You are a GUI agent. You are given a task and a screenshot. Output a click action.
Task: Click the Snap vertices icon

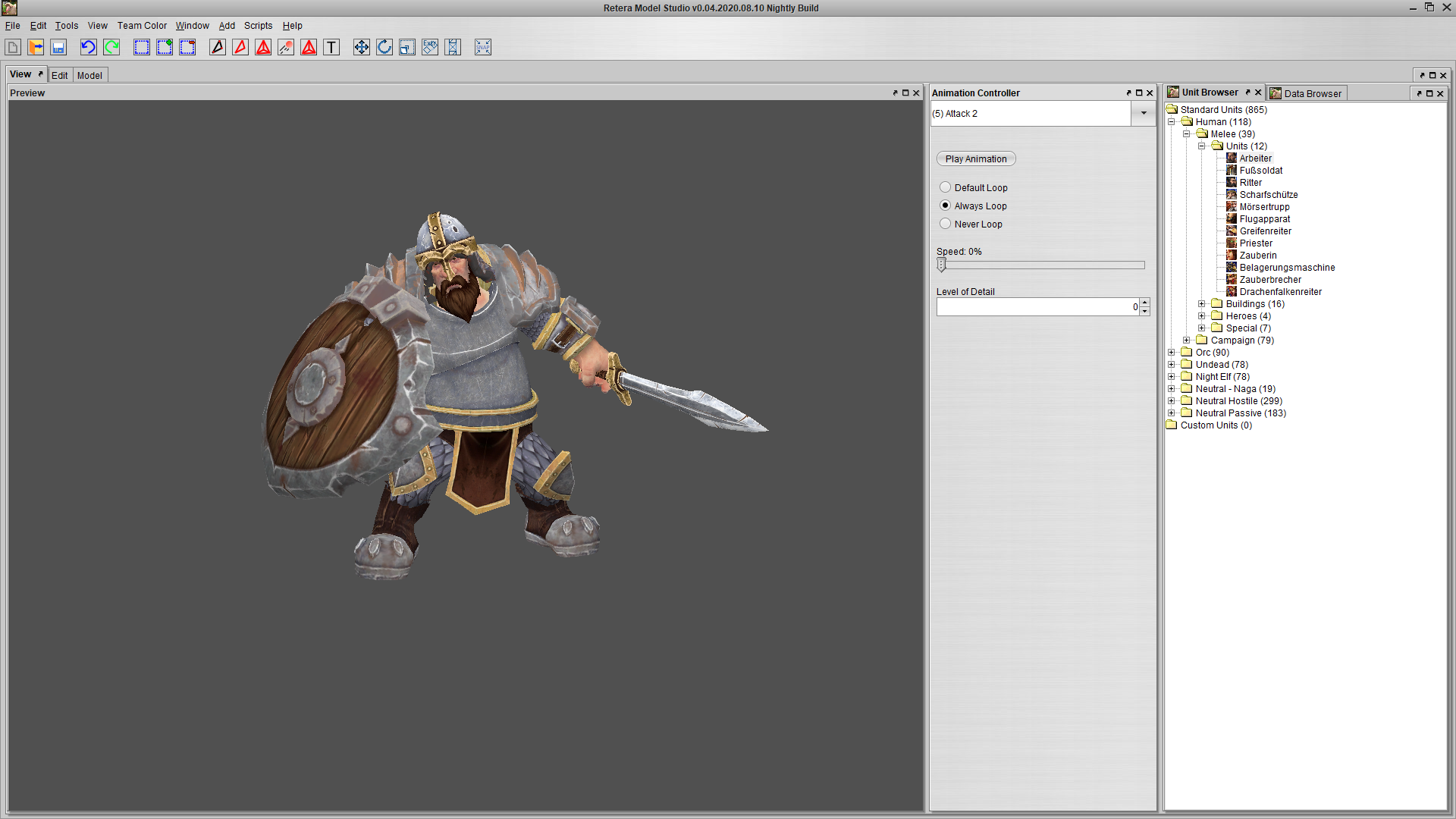483,47
